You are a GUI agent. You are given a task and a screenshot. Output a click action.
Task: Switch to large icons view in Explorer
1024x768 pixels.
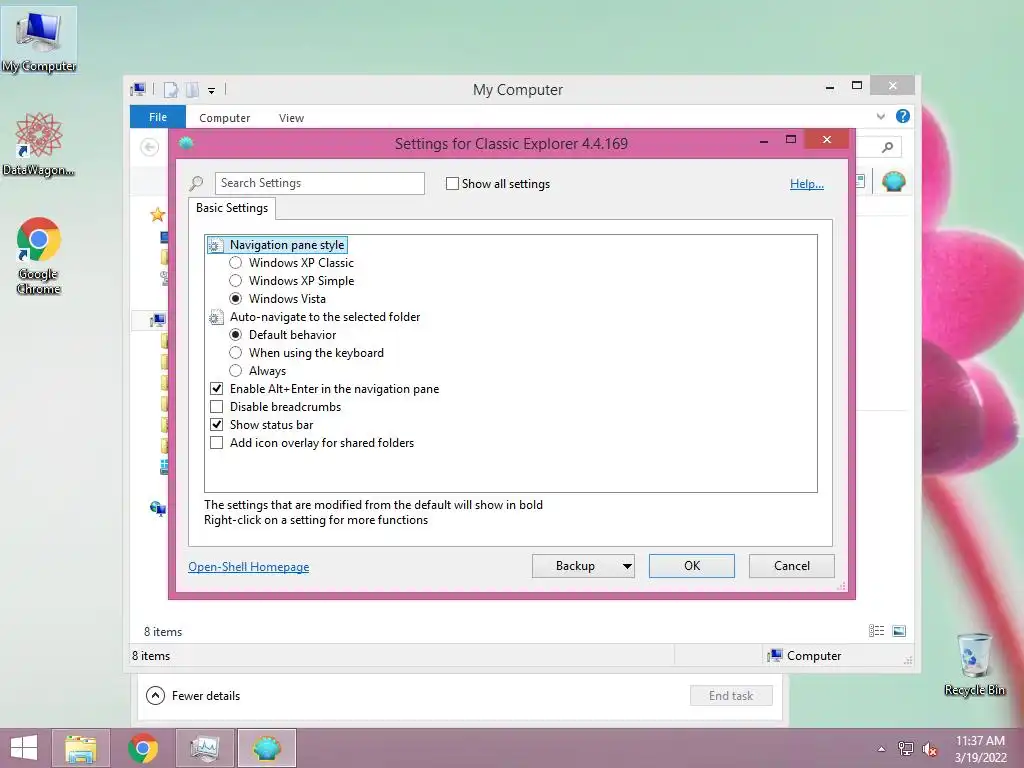899,631
